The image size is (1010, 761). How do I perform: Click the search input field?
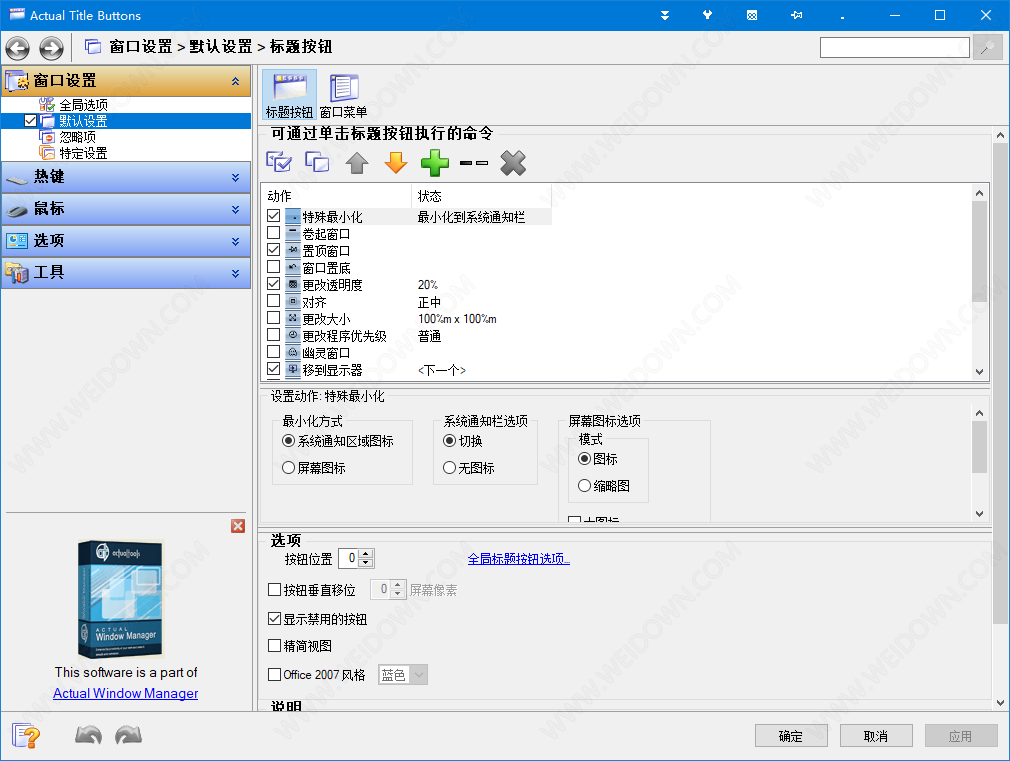894,48
